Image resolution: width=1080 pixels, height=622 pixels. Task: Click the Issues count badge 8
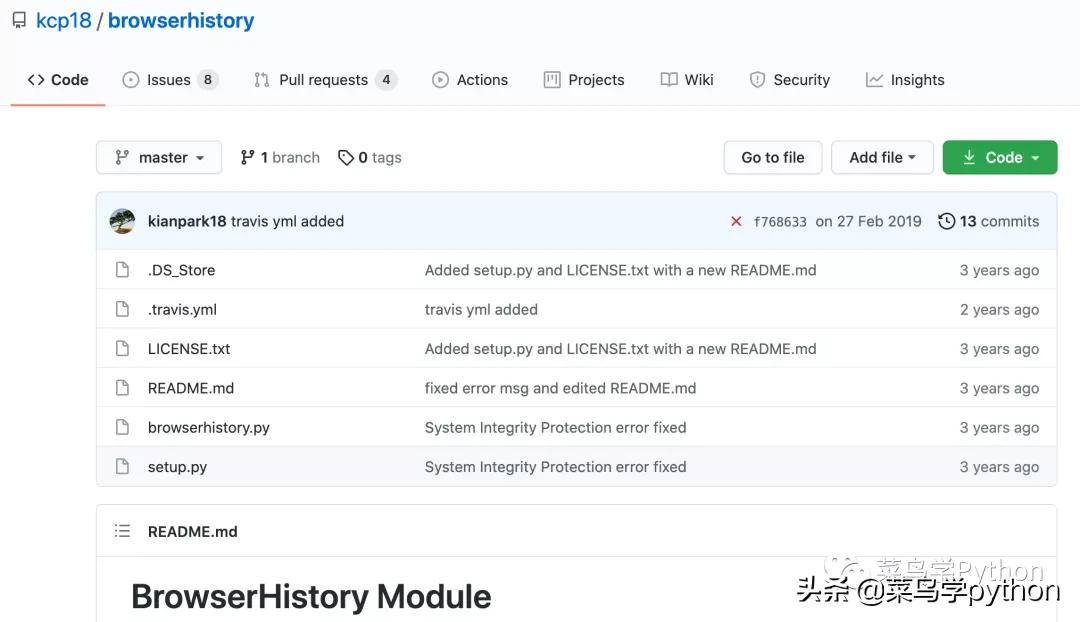click(x=207, y=80)
